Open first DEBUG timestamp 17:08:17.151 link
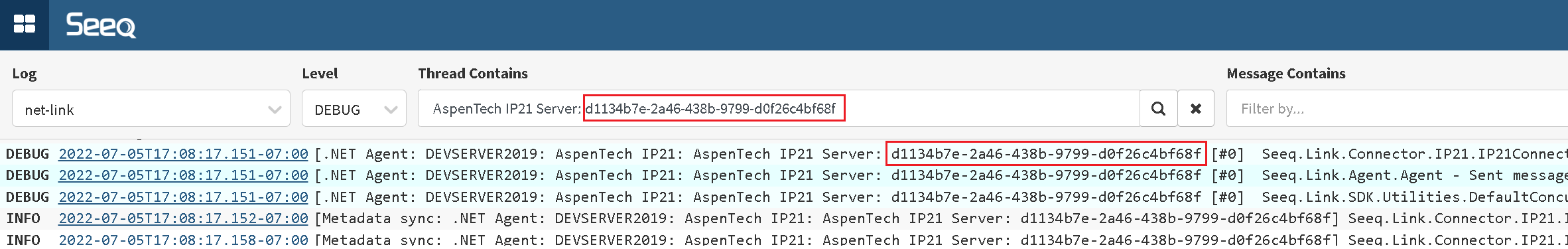Viewport: 1568px width, 249px height. click(x=183, y=154)
